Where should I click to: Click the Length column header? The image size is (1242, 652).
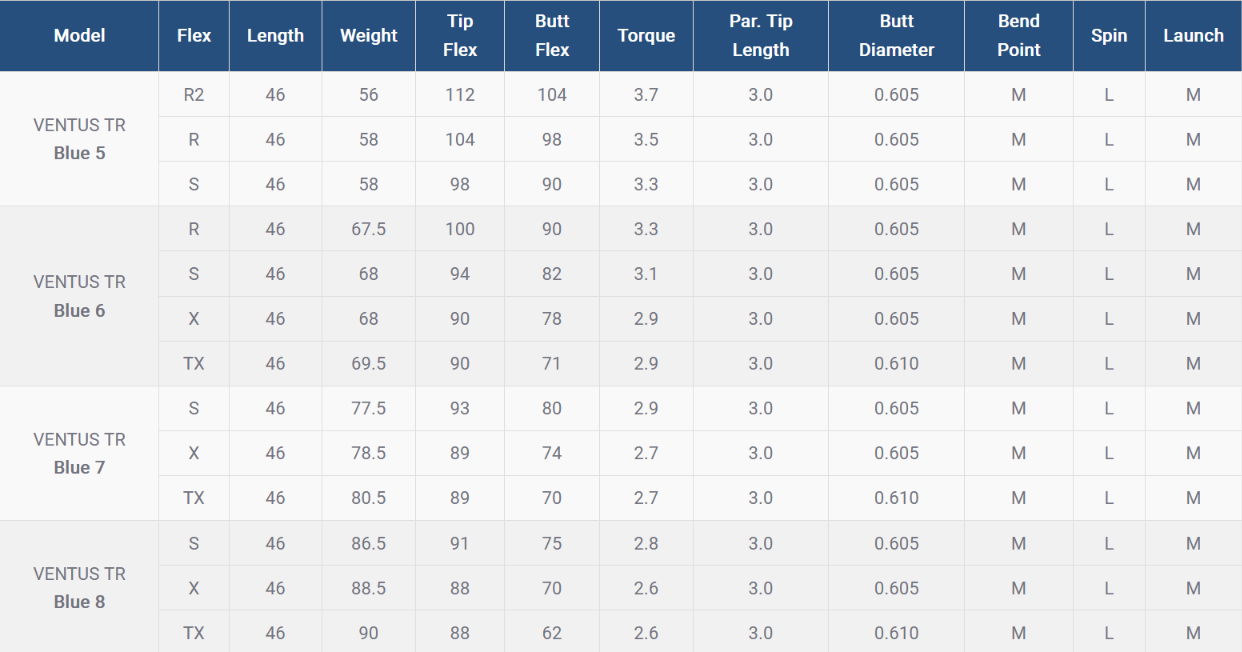pos(275,36)
